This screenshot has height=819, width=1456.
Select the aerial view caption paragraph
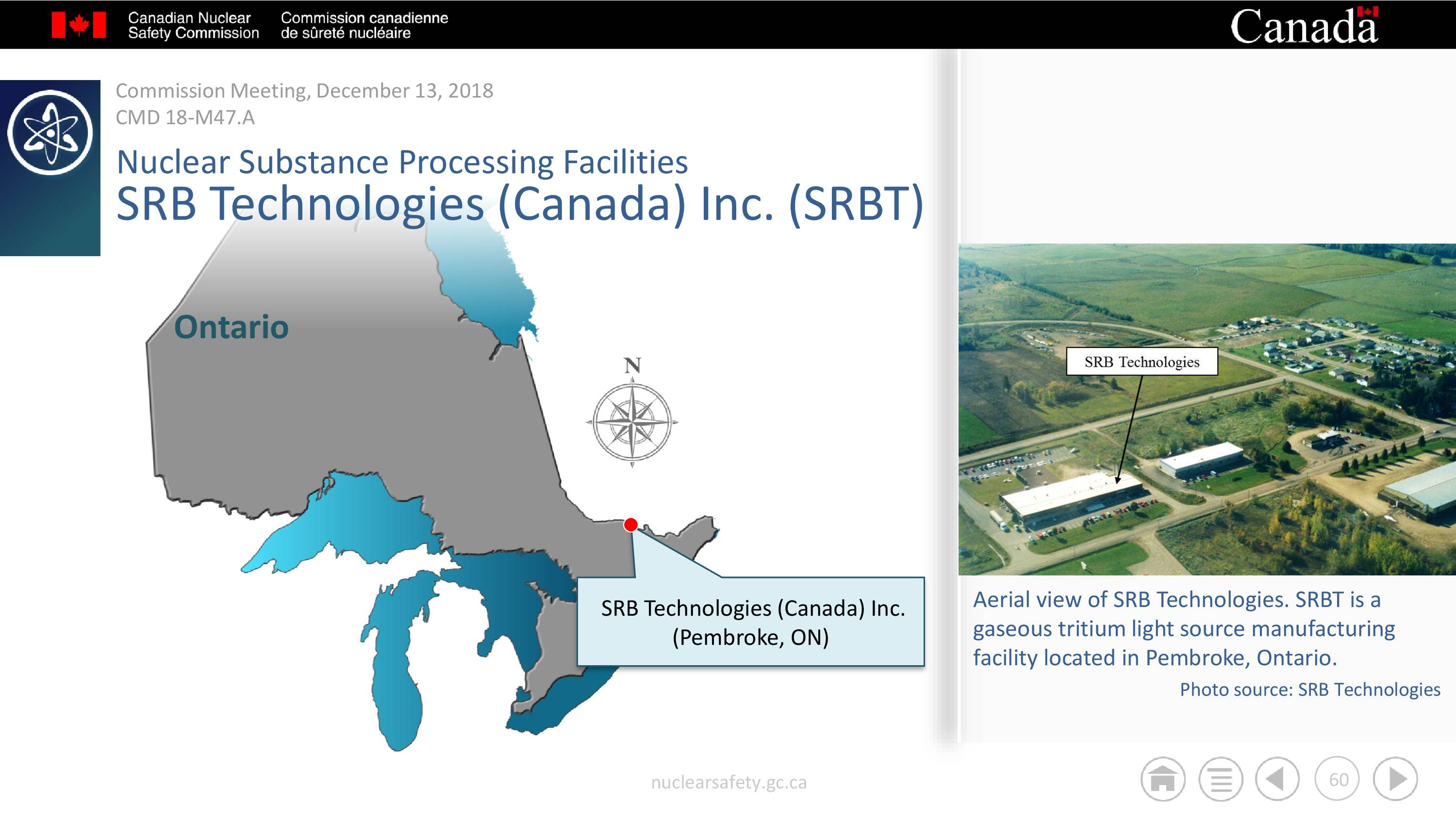pyautogui.click(x=1184, y=628)
